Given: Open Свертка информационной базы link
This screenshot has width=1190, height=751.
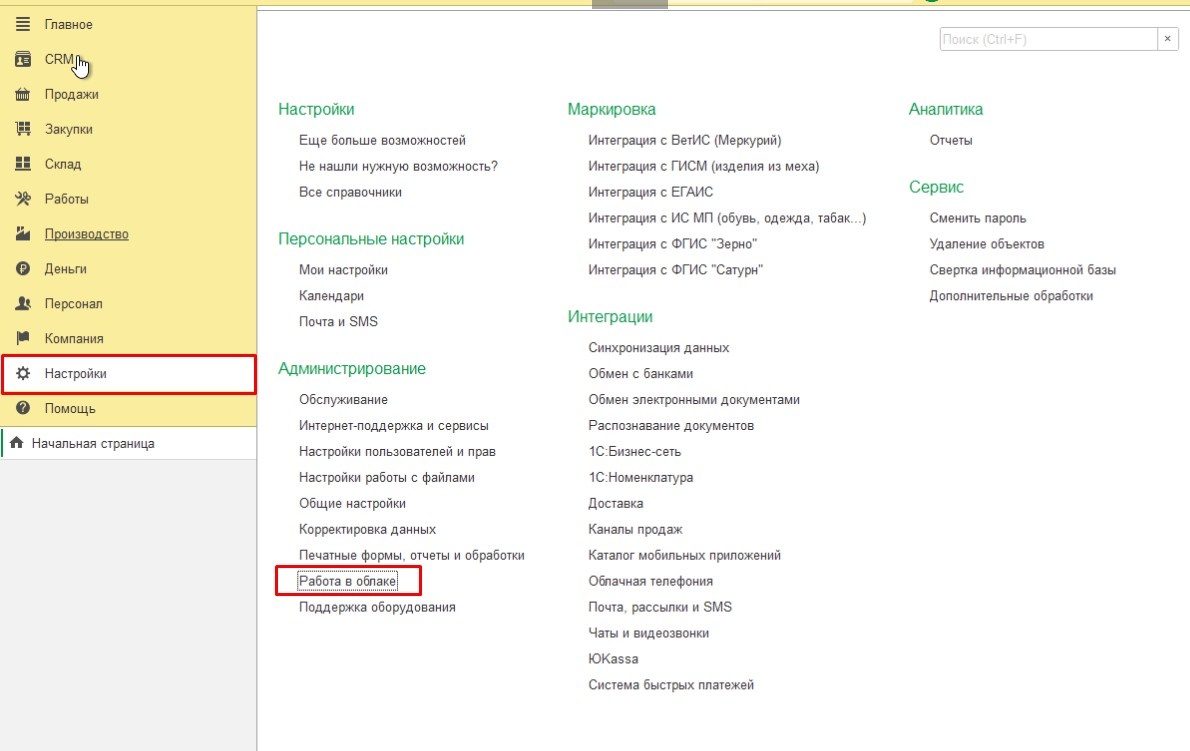Looking at the screenshot, I should (x=1022, y=270).
